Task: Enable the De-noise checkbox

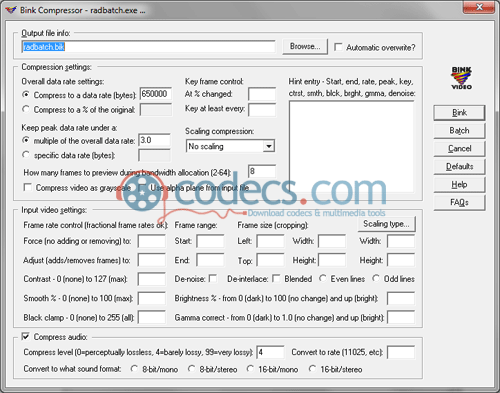Action: tap(212, 278)
